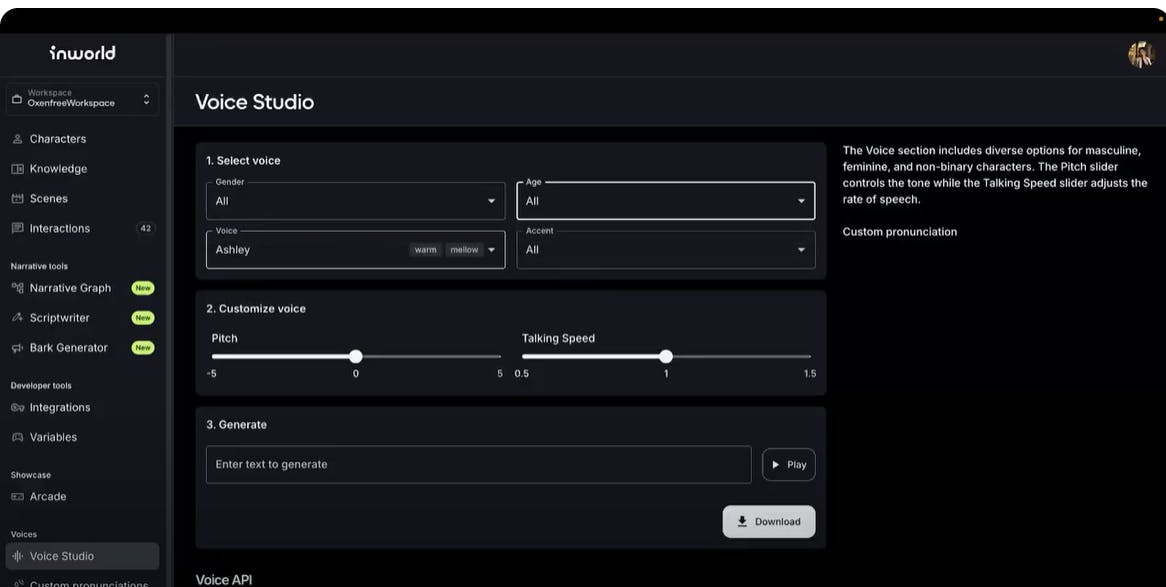Click the Enter text to generate field

pos(478,464)
